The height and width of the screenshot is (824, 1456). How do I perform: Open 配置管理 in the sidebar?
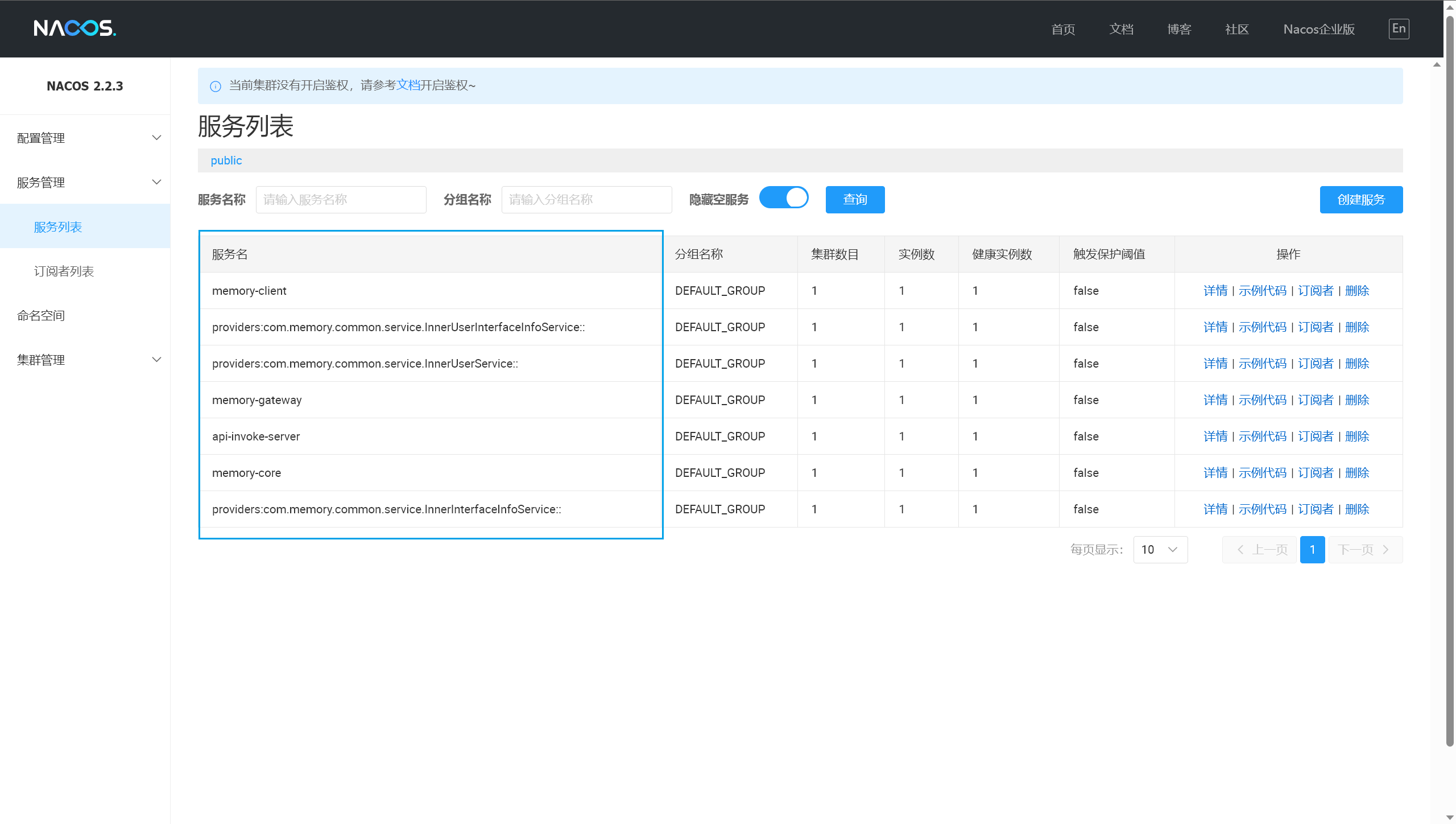[x=85, y=138]
